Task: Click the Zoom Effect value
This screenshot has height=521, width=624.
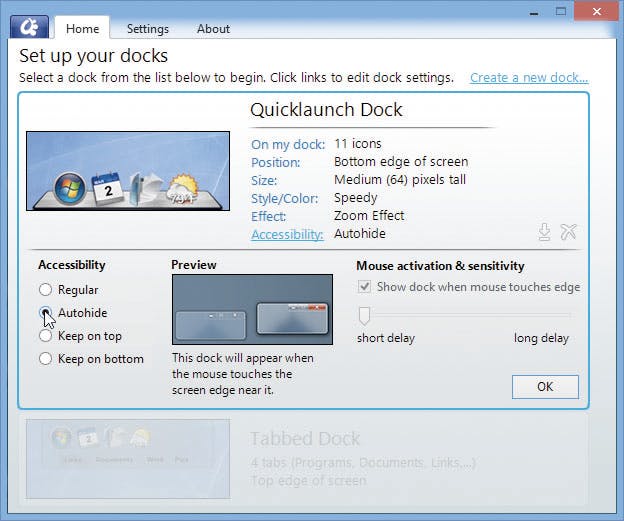Action: pyautogui.click(x=369, y=216)
